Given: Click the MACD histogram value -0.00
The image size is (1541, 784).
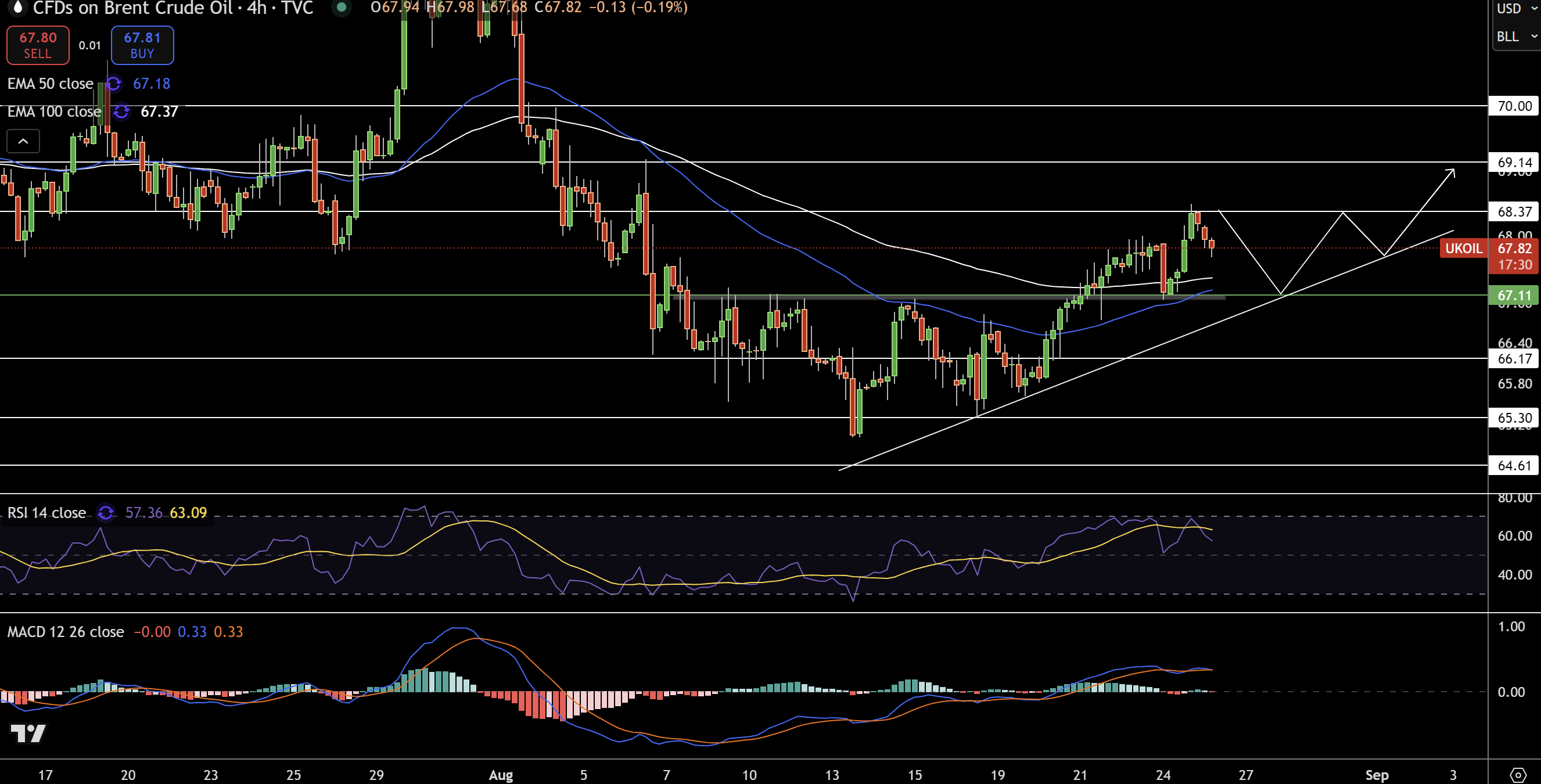Looking at the screenshot, I should coord(152,632).
